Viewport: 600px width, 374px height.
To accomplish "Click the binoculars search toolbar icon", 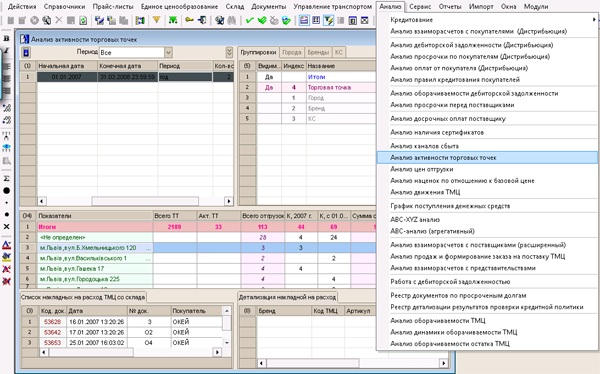I will [x=232, y=20].
